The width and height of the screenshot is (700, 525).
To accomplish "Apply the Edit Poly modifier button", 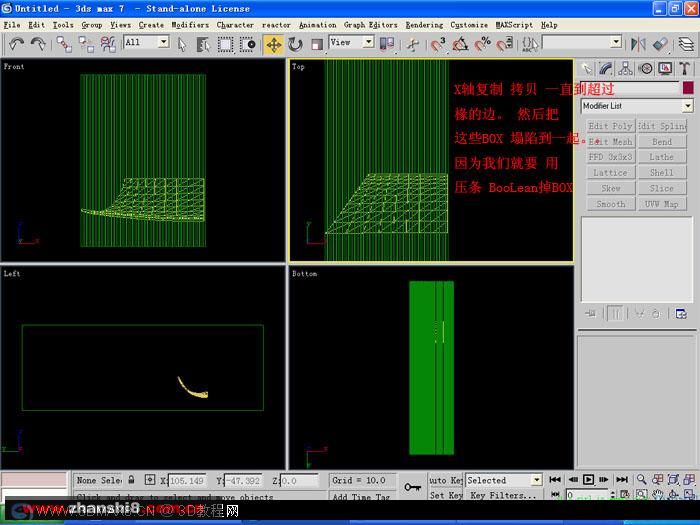I will click(x=610, y=126).
